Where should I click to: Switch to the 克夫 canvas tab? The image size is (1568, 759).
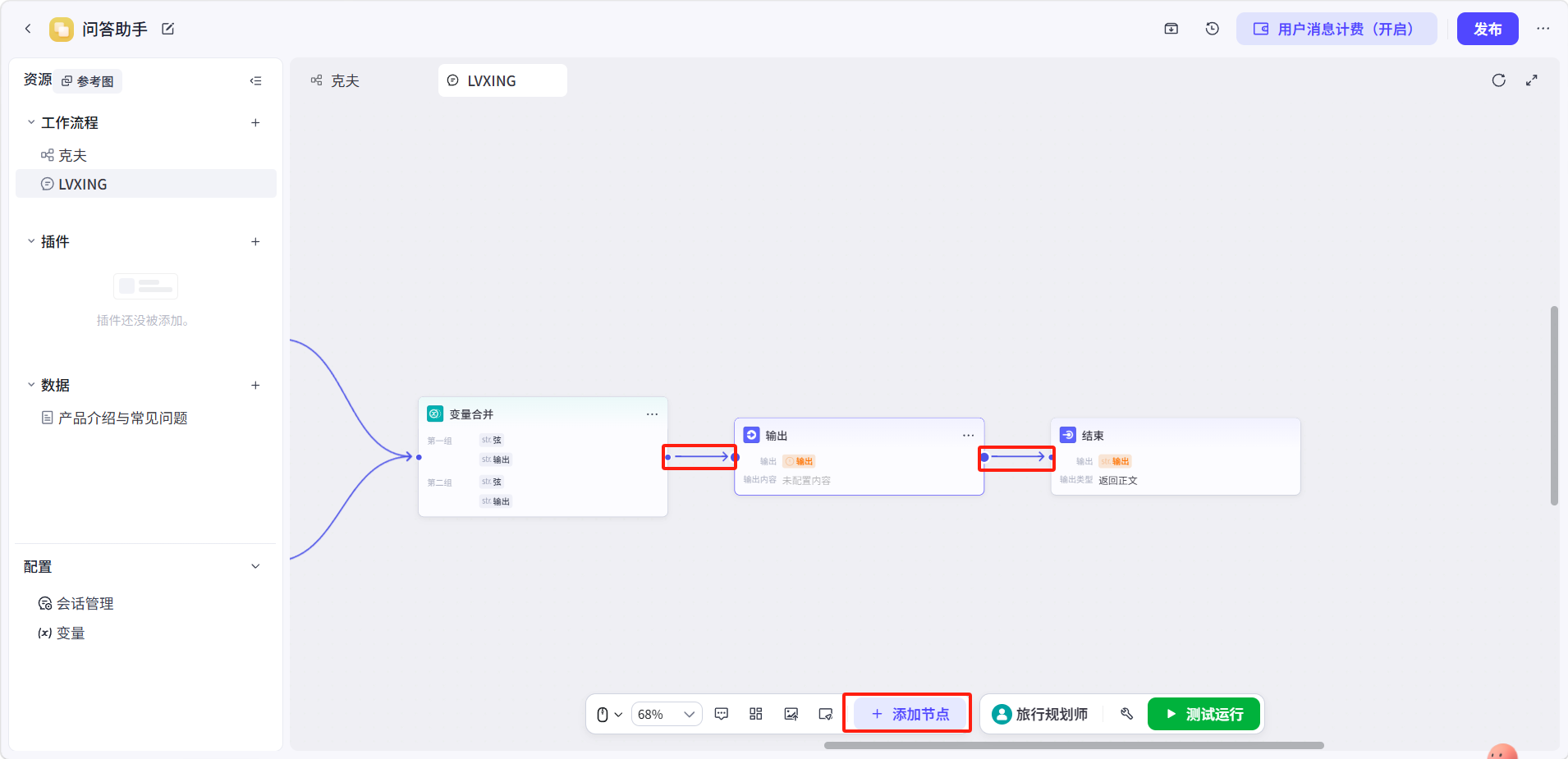335,80
